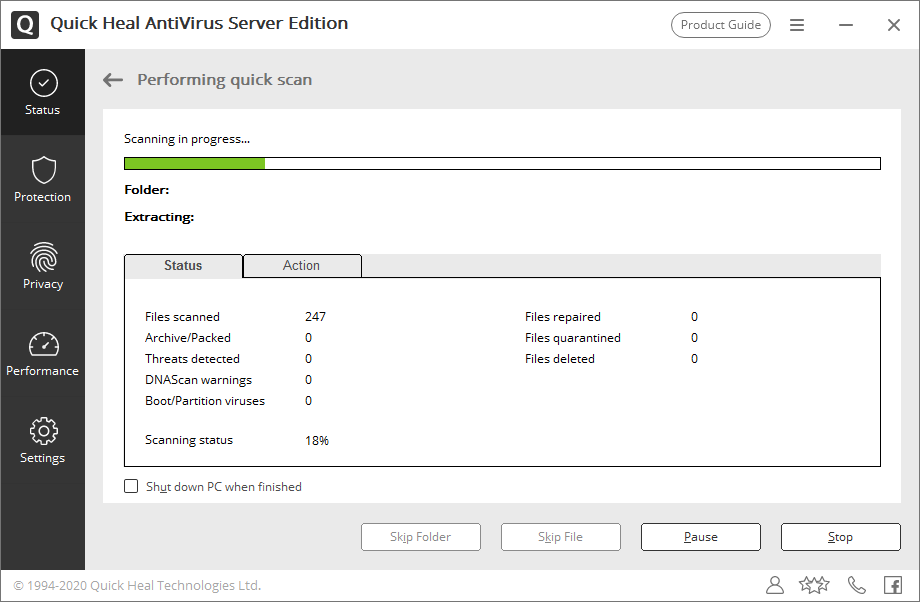Click the Quick Heal copyright notice

tap(137, 586)
